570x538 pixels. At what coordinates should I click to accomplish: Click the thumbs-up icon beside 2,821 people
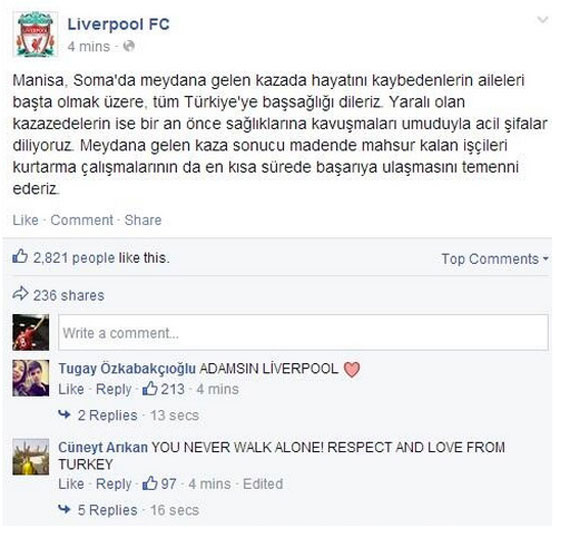pyautogui.click(x=20, y=256)
